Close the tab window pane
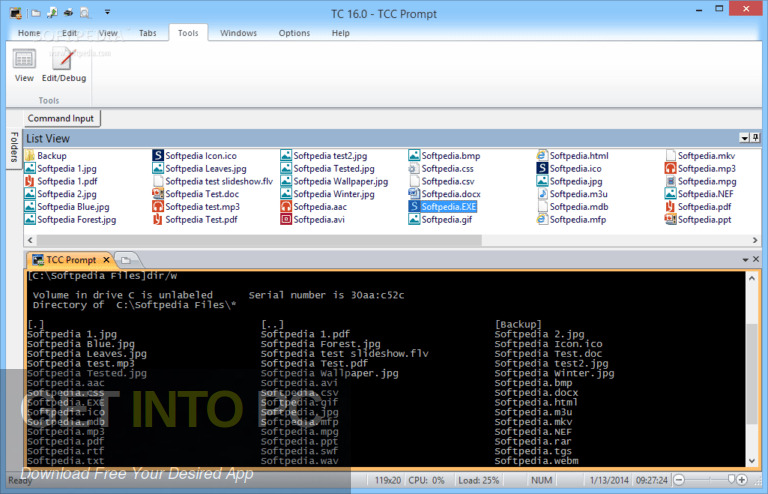 756,259
